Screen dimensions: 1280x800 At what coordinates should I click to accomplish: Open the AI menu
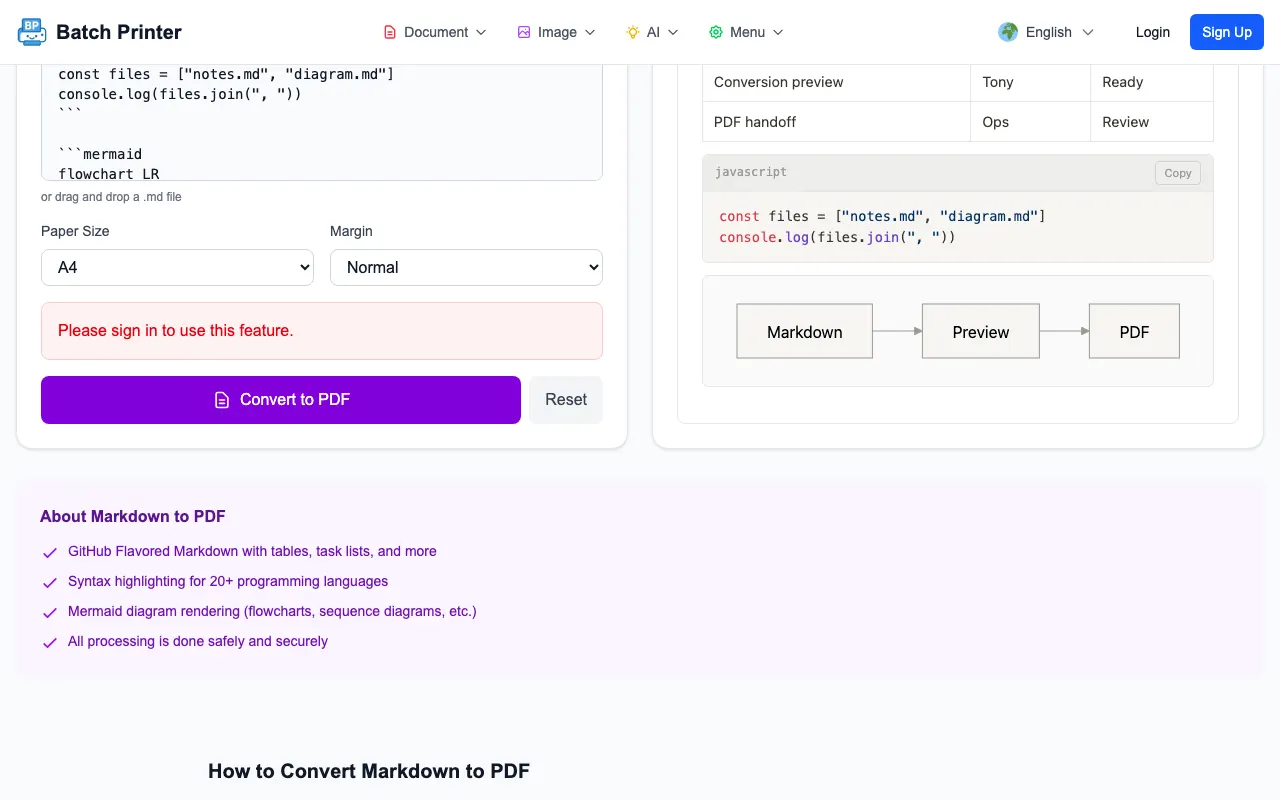[653, 32]
